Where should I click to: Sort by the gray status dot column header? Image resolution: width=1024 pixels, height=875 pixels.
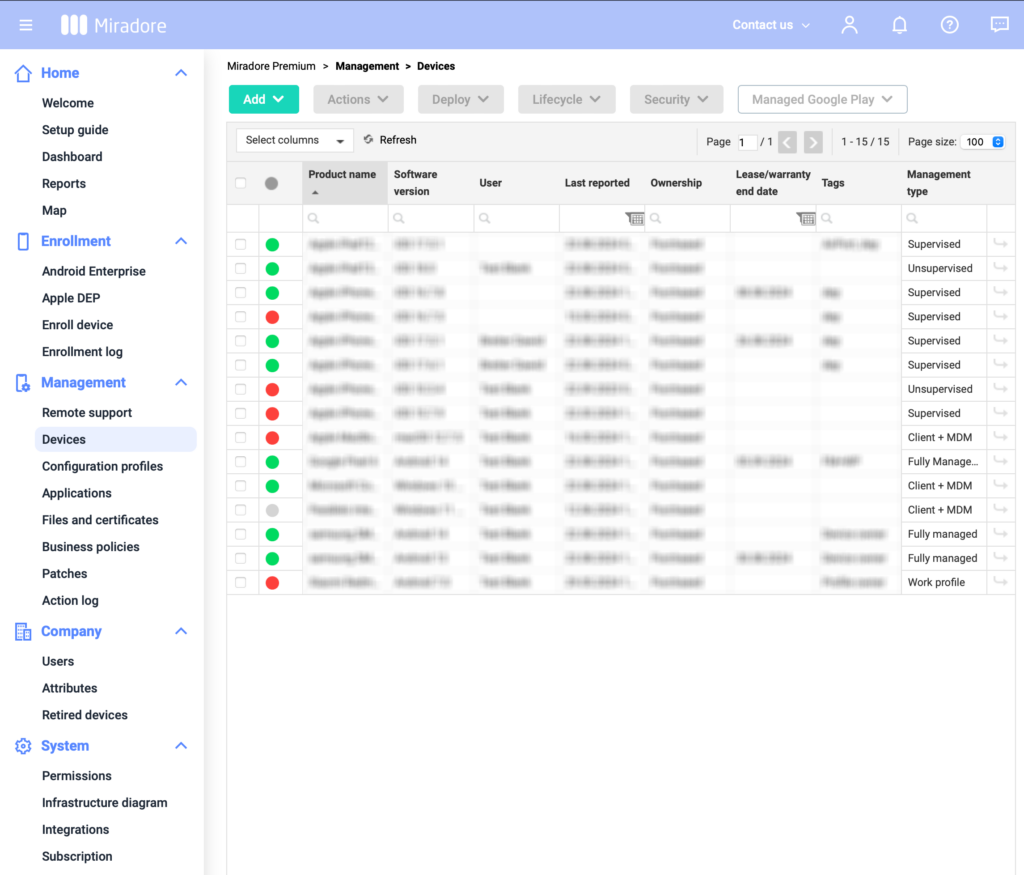pyautogui.click(x=271, y=183)
